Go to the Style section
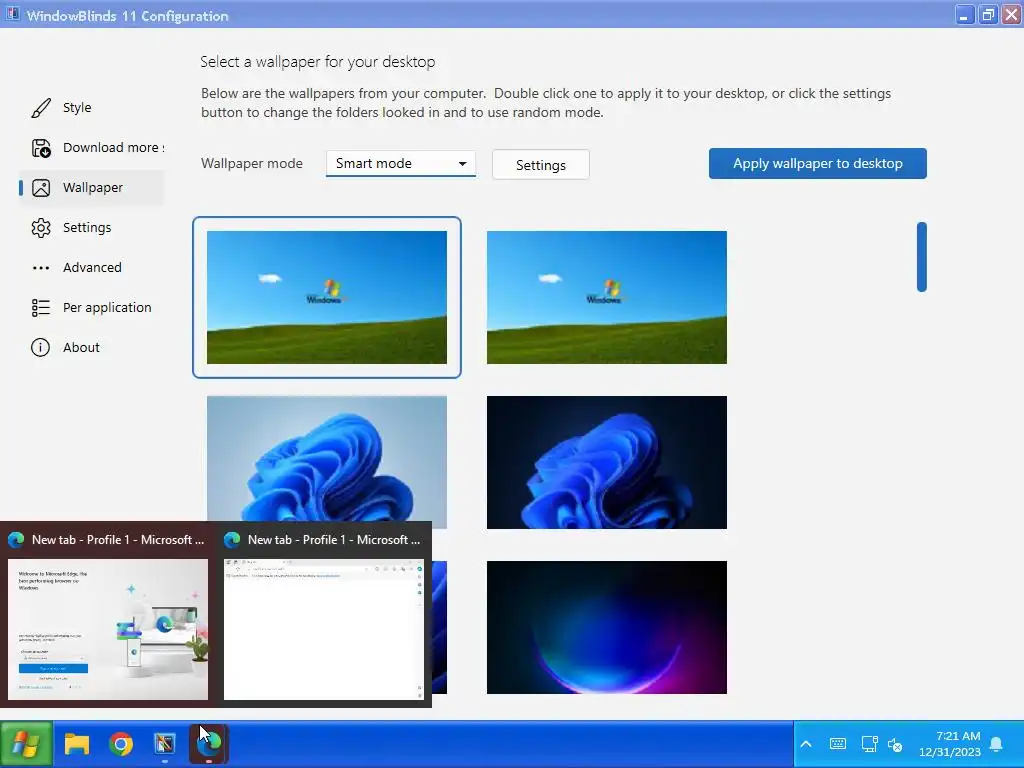This screenshot has height=768, width=1024. point(77,108)
